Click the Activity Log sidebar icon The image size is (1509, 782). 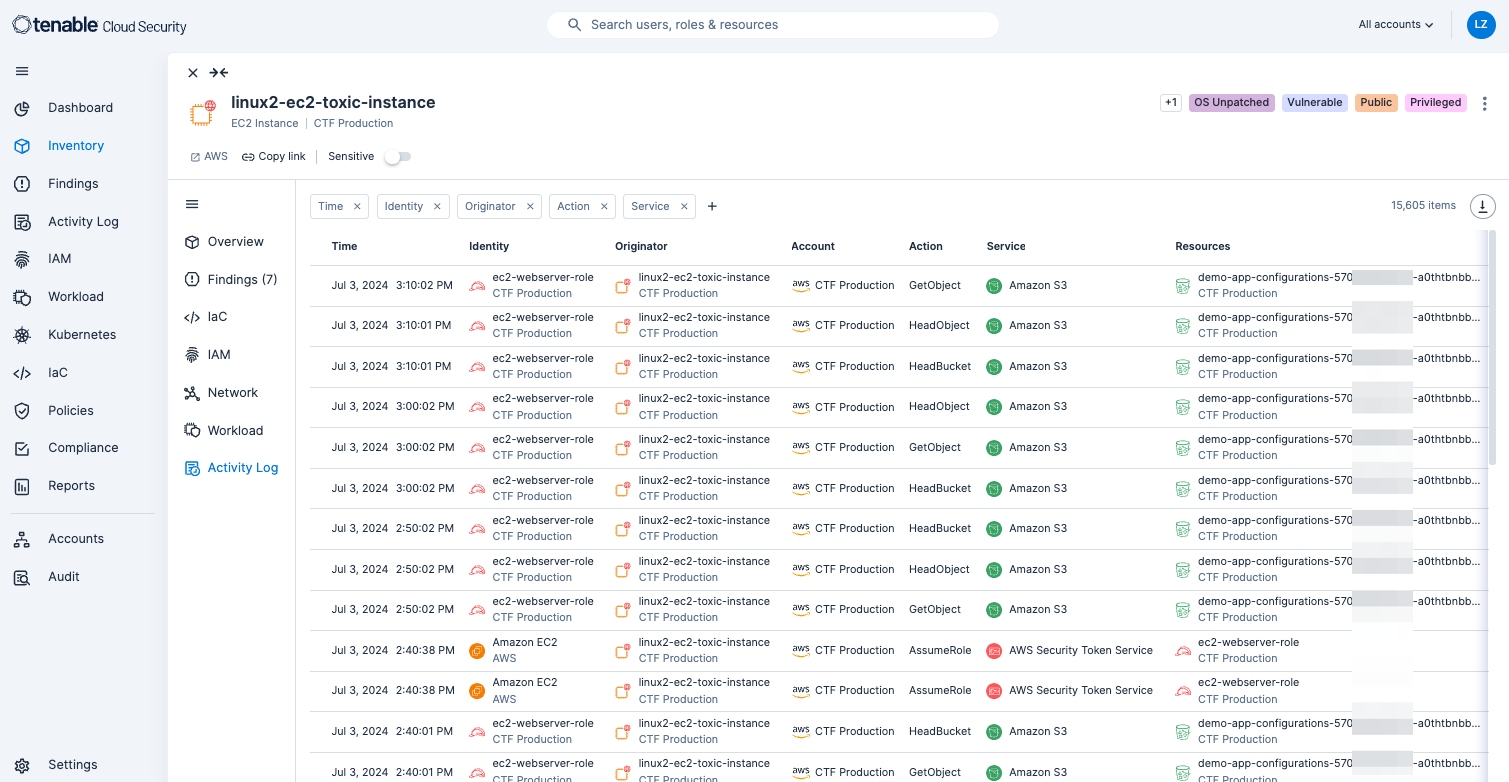tap(22, 222)
